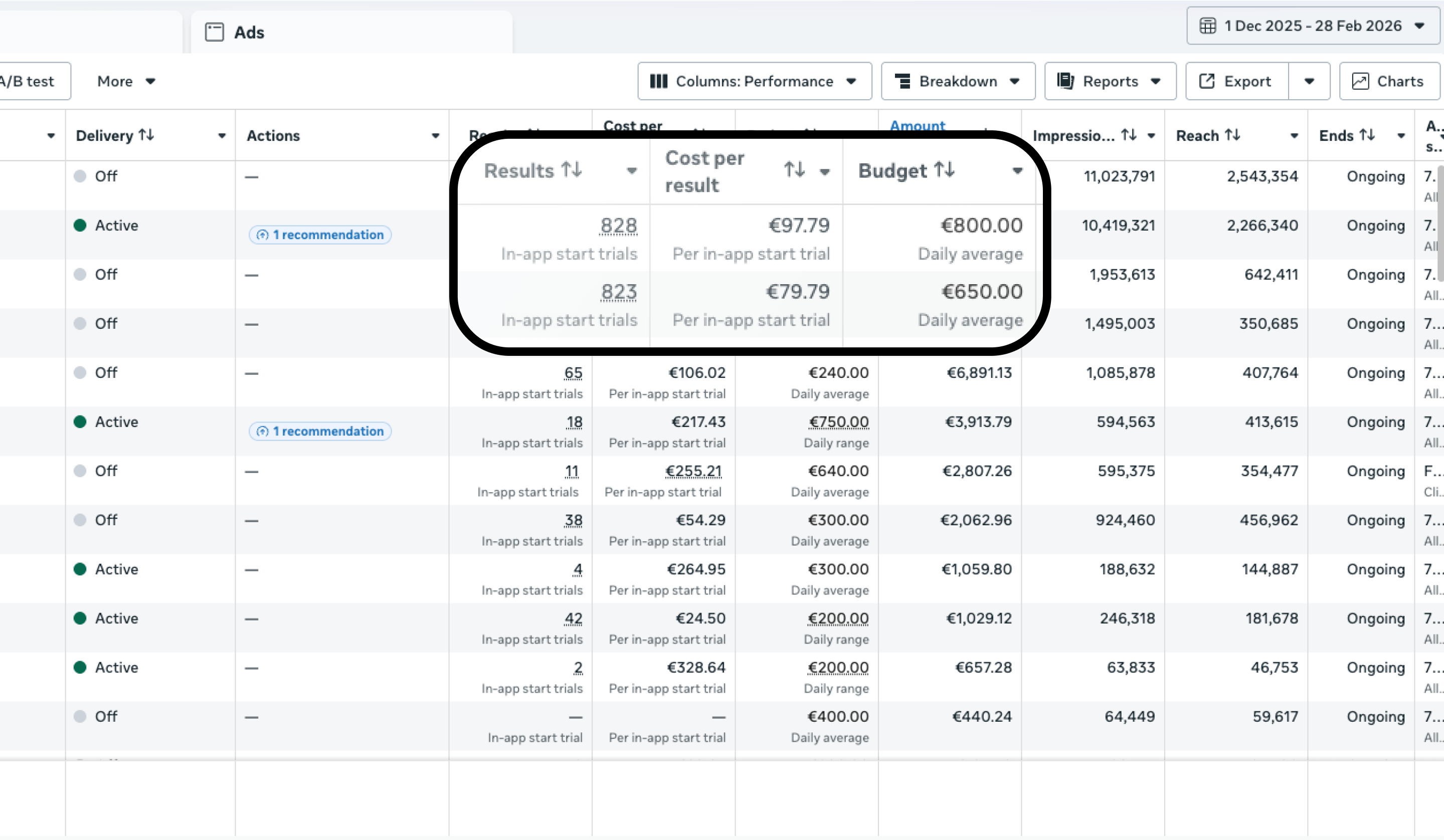
Task: Expand the date range dropdown
Action: tap(1419, 26)
